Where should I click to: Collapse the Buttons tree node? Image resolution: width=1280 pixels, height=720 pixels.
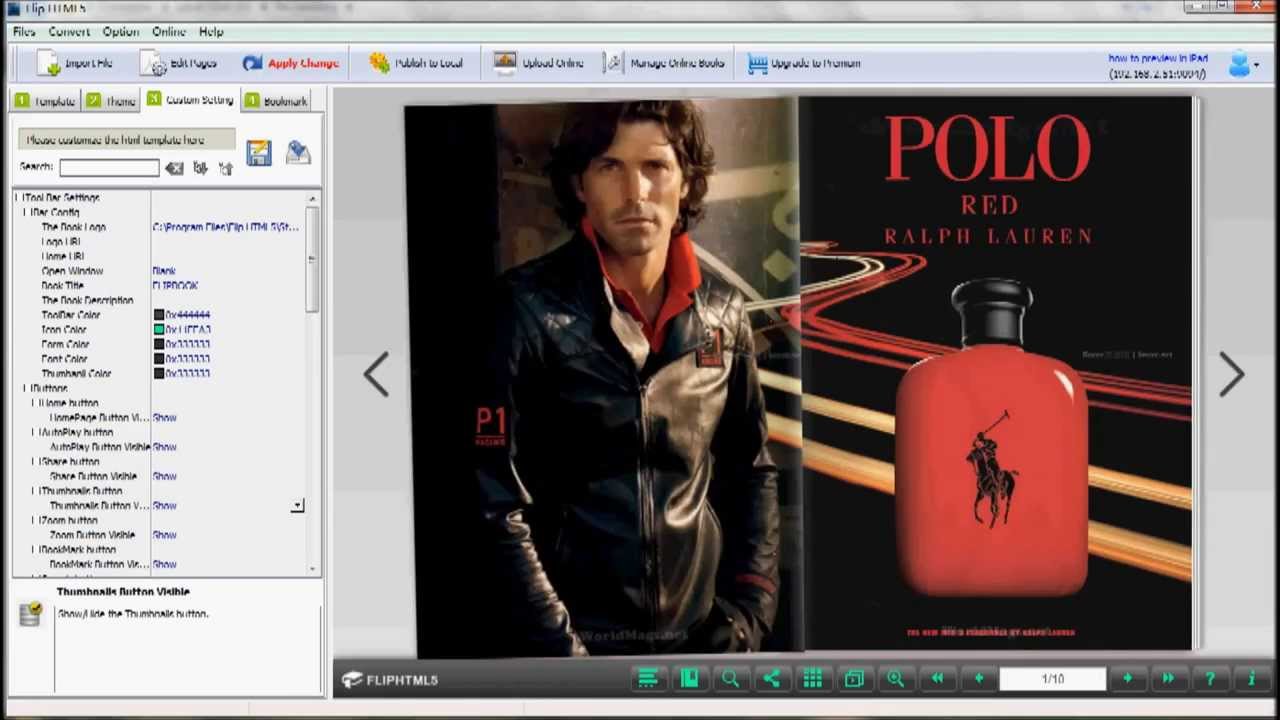(26, 388)
